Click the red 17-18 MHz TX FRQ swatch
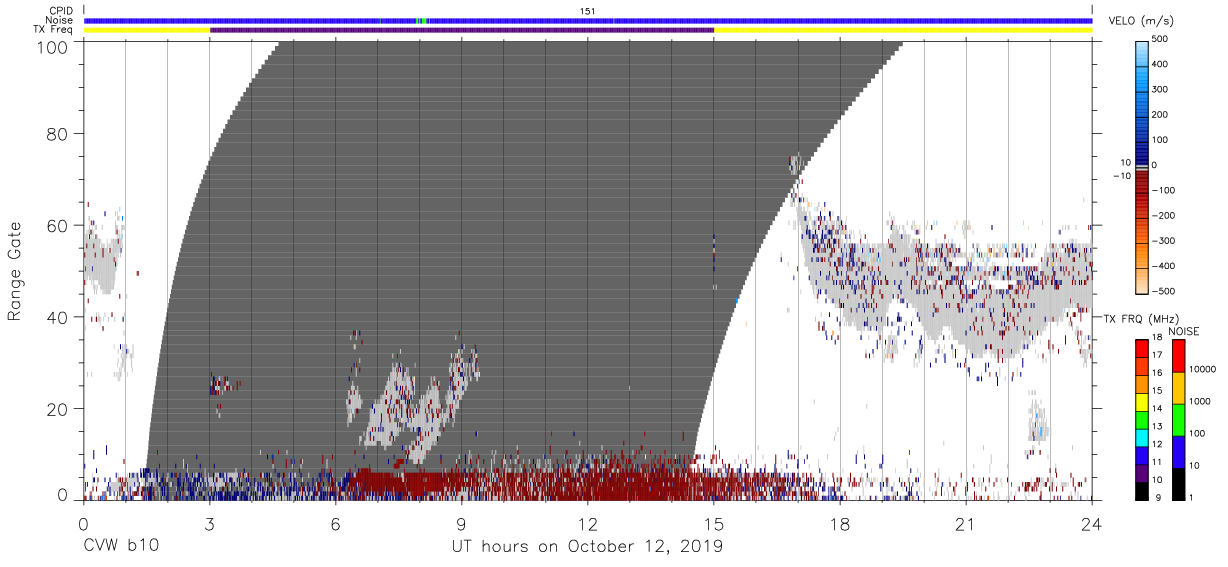Screen dimensions: 1228x567 [1142, 349]
